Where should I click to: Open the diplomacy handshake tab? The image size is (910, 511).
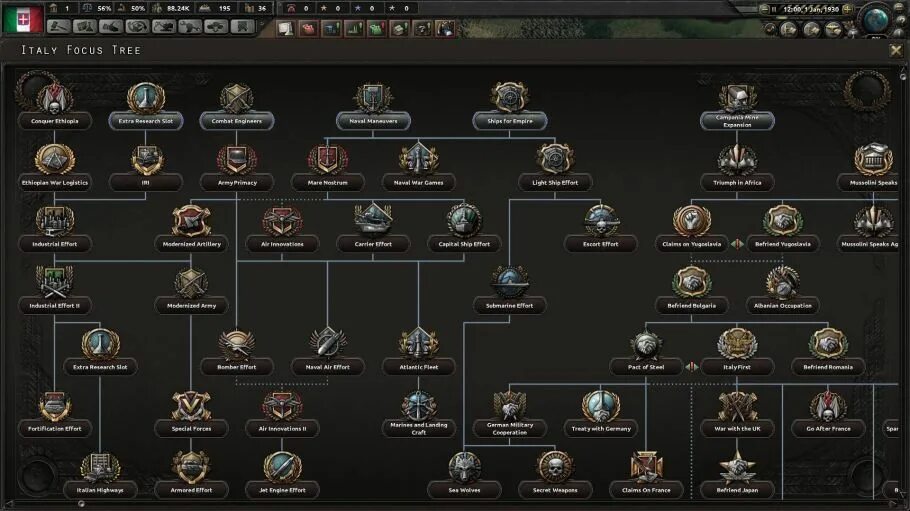(x=111, y=27)
